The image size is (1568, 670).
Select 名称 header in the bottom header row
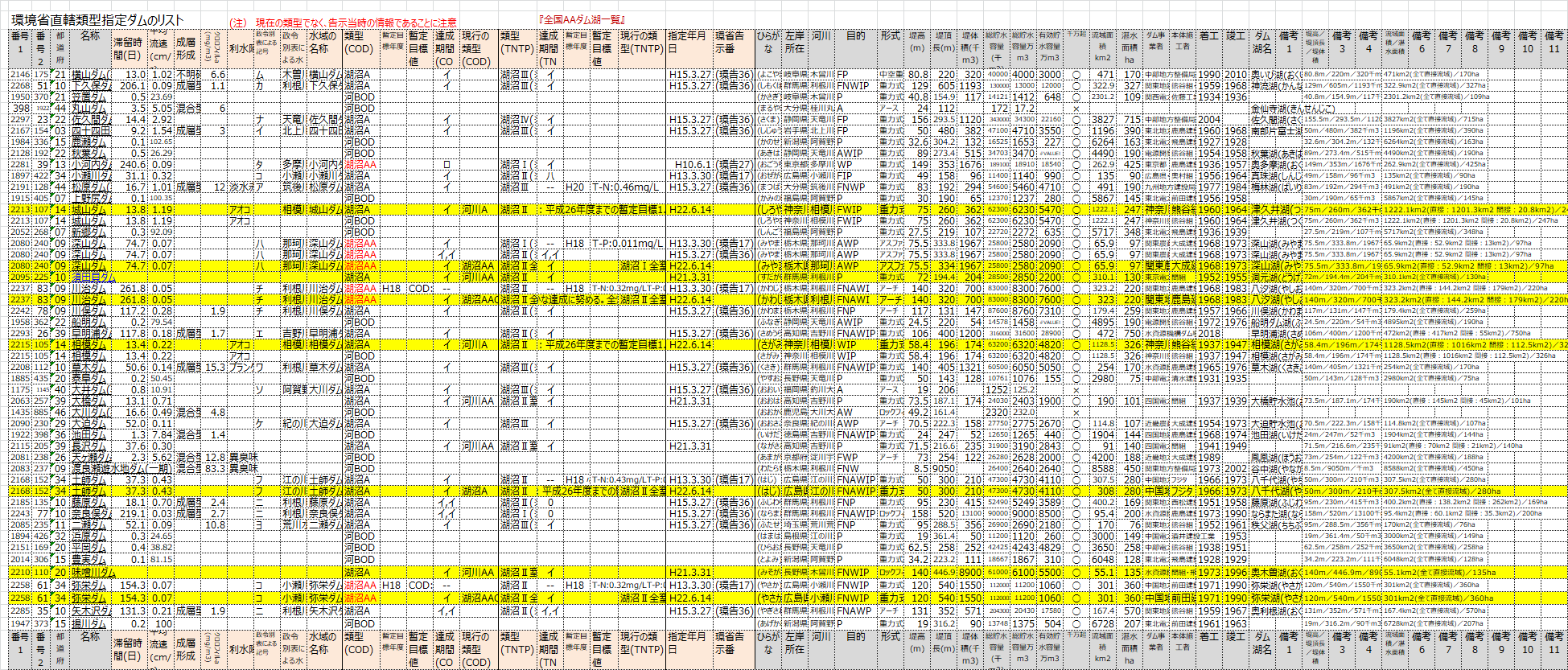tap(91, 649)
